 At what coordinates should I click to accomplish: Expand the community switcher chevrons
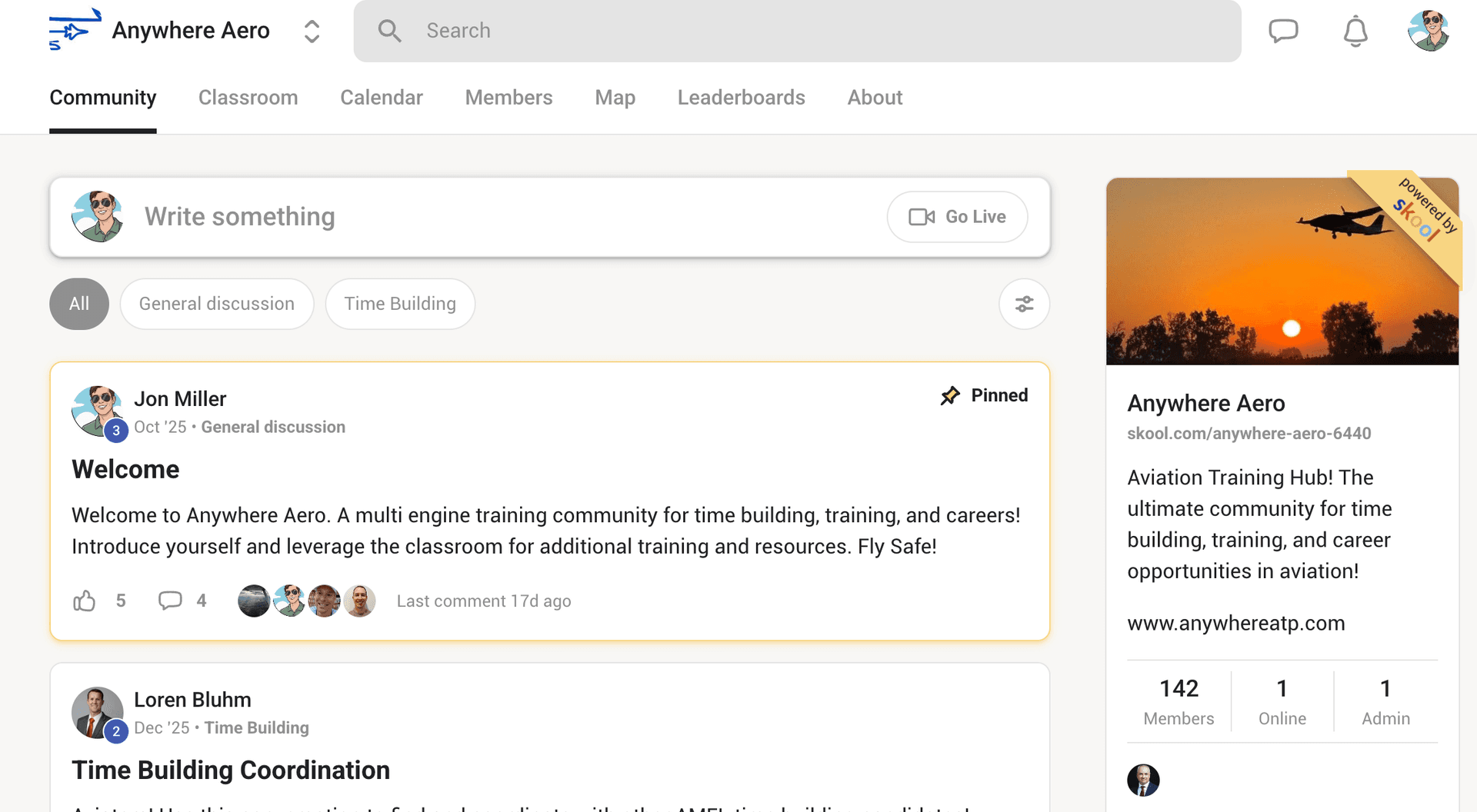point(312,31)
